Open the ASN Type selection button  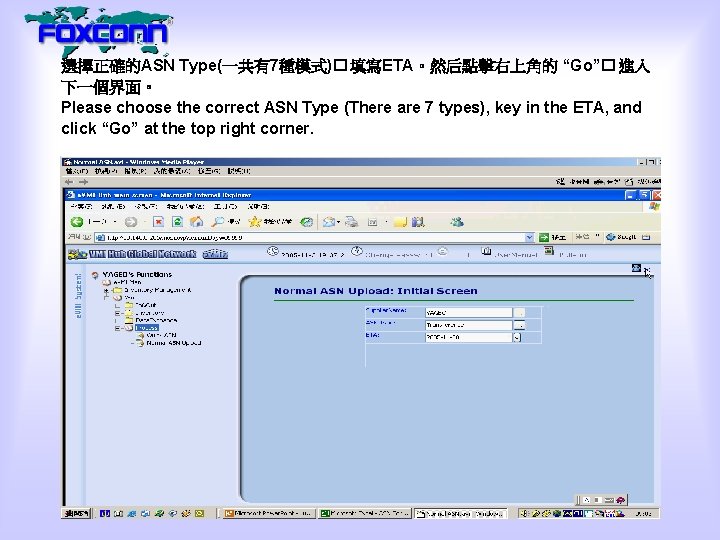[519, 325]
